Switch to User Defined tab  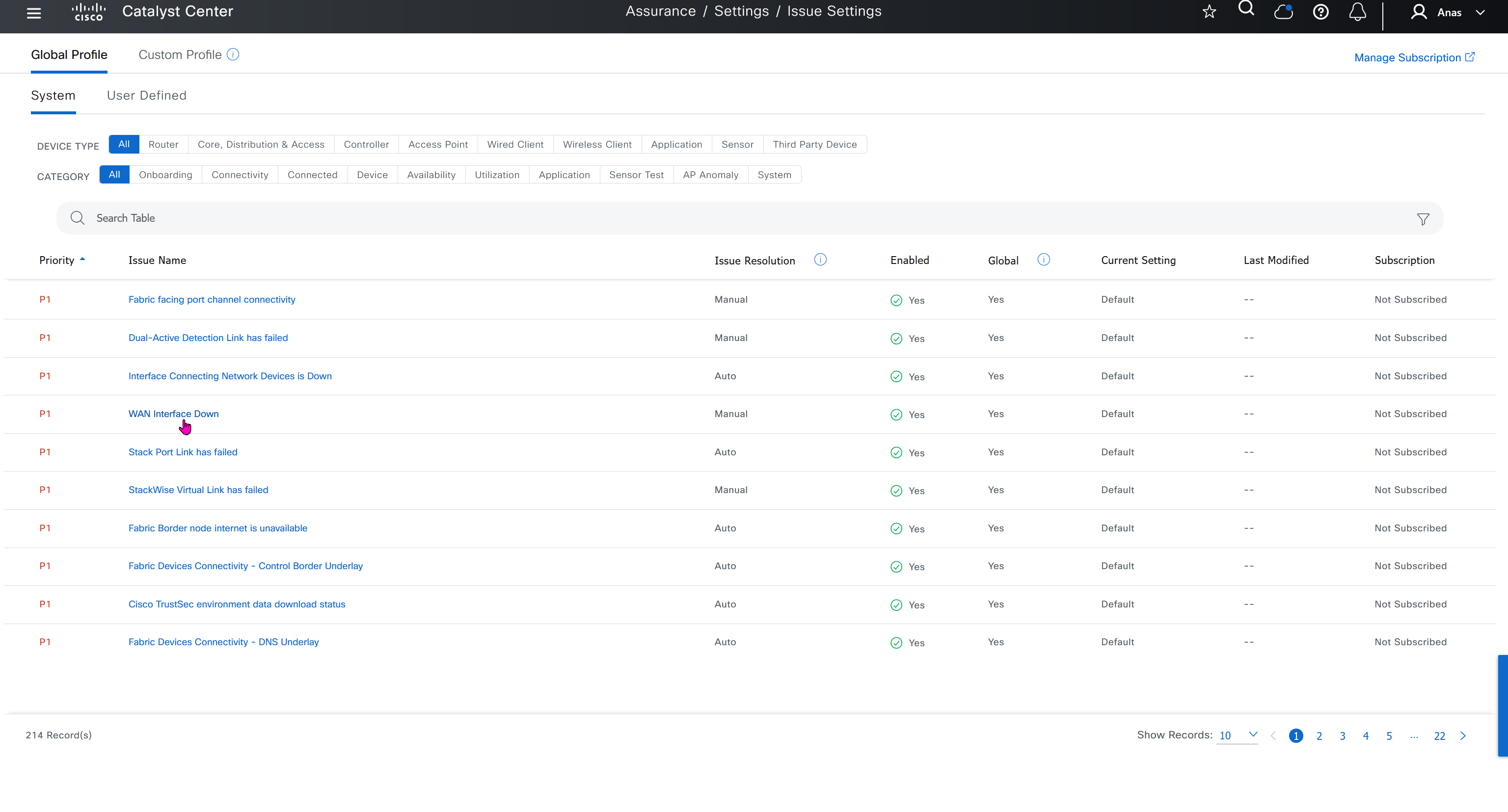pos(146,95)
